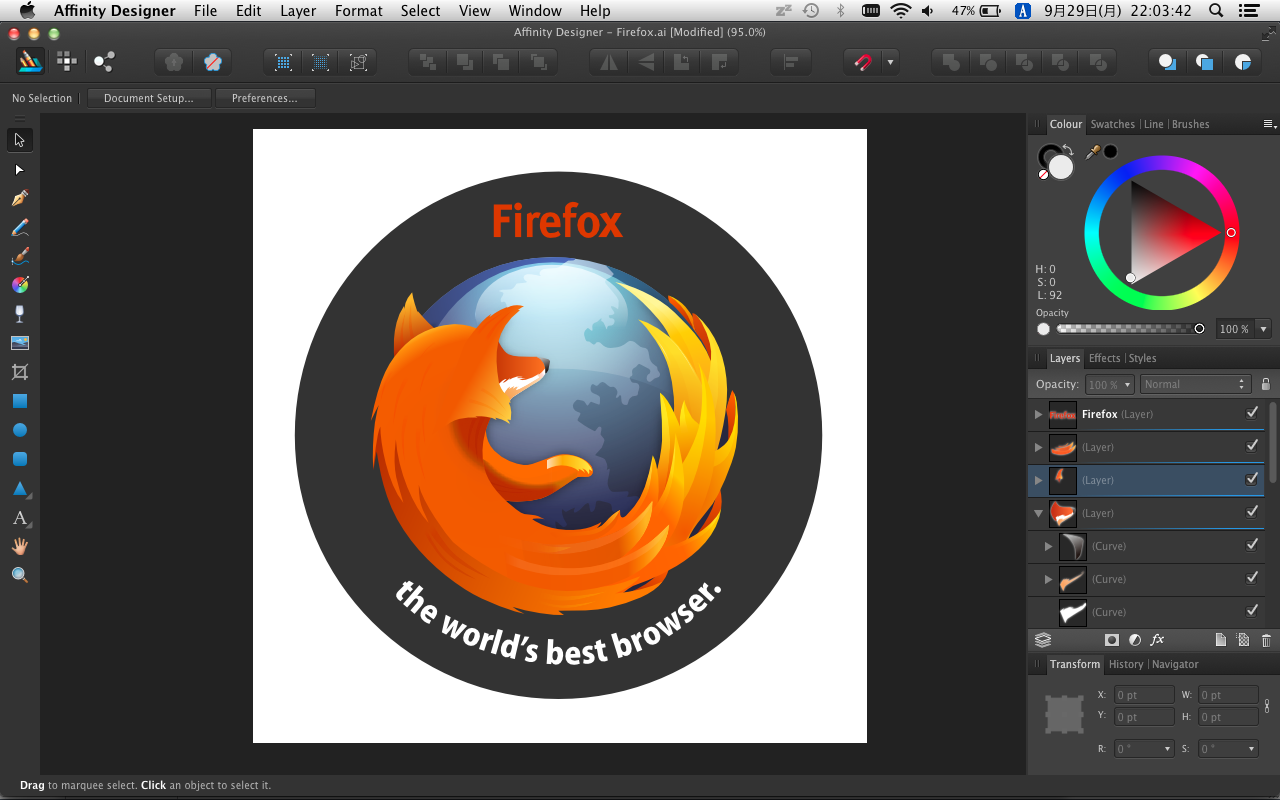
Task: Expand the first Curve sublayer
Action: [x=1048, y=546]
